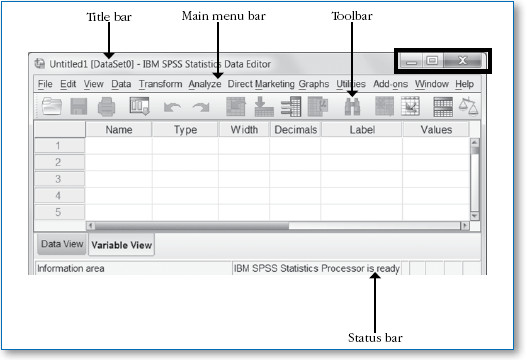This screenshot has width=527, height=360.
Task: Click 'IBM SPSS Statistics Processor is ready' status
Action: 317,268
